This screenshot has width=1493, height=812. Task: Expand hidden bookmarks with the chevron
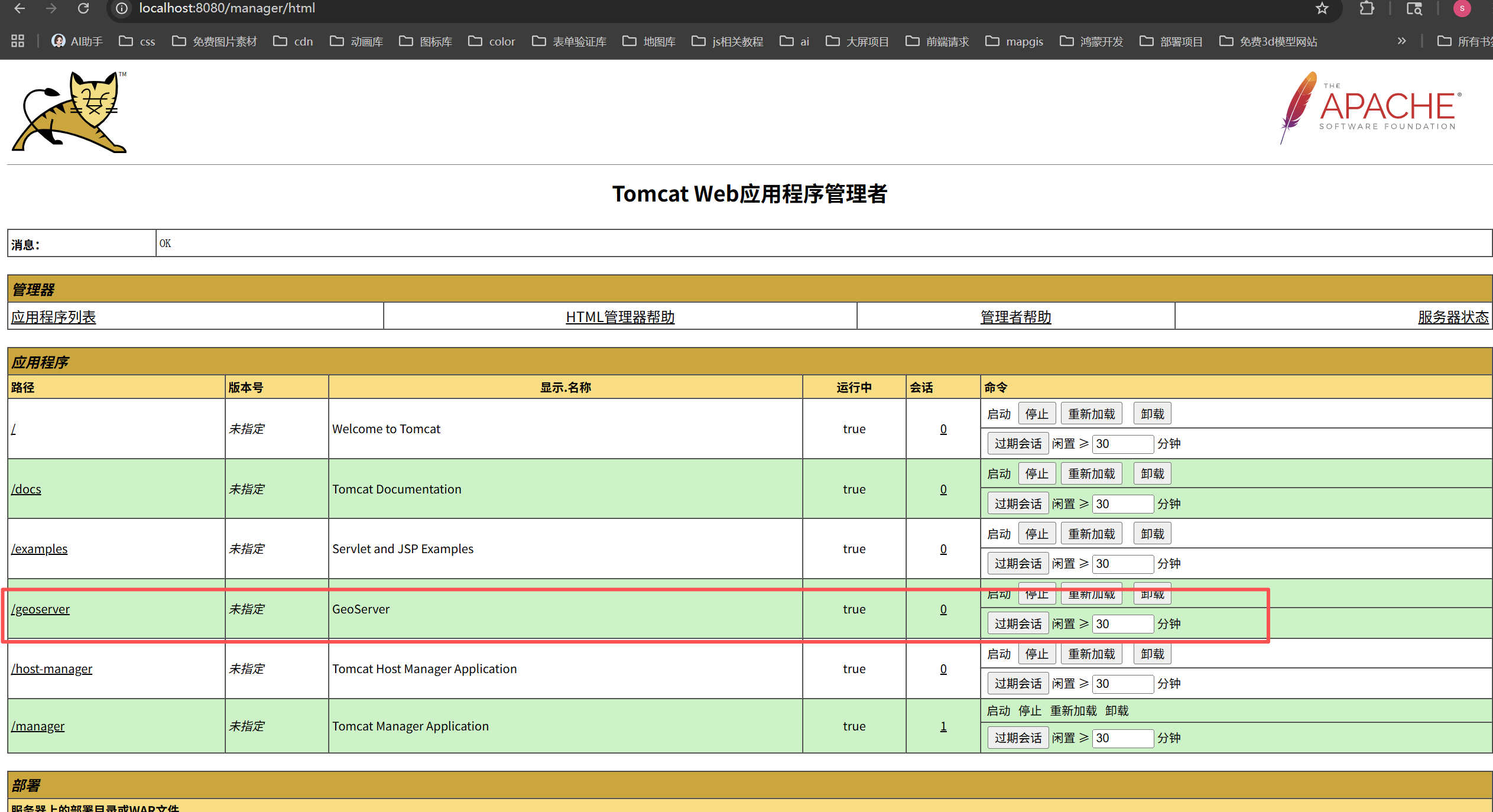click(1401, 41)
